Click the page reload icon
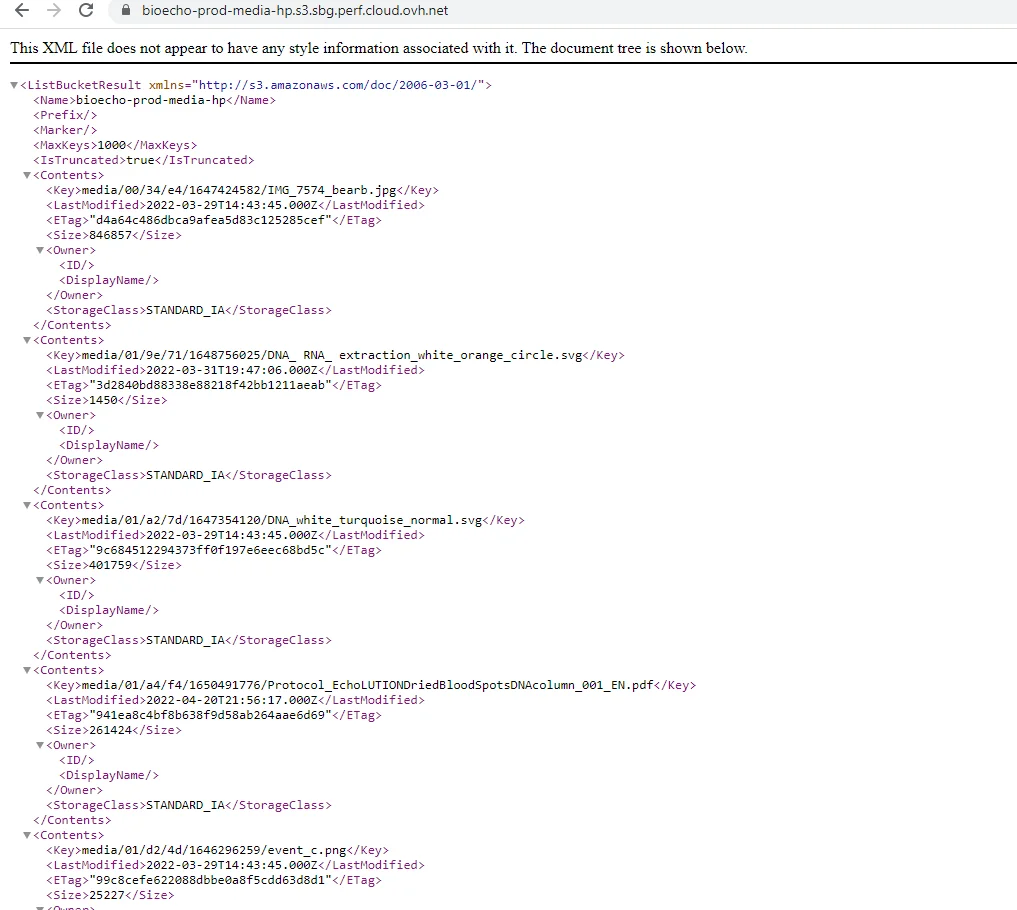Image resolution: width=1017 pixels, height=910 pixels. coord(88,10)
